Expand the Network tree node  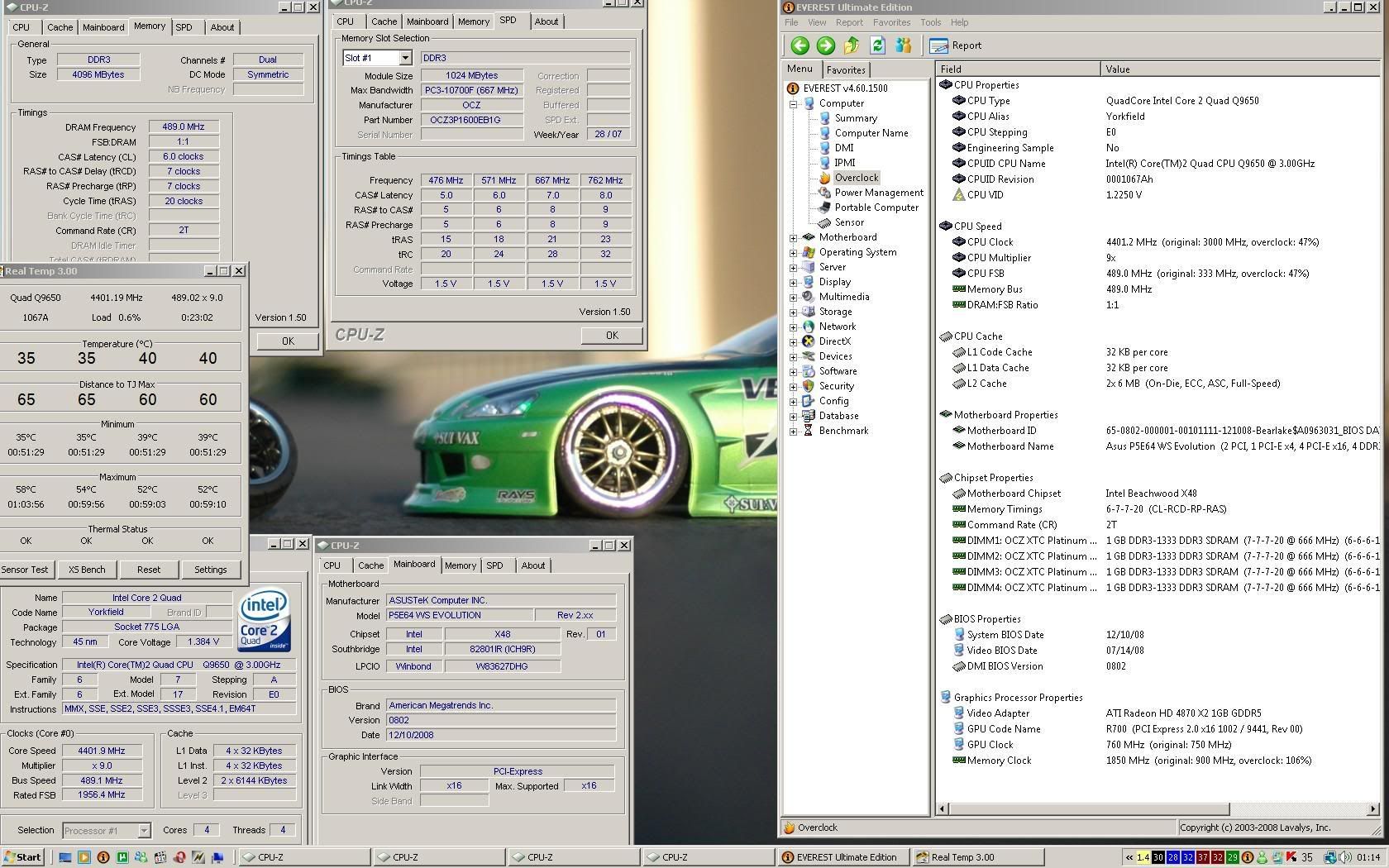click(x=794, y=327)
